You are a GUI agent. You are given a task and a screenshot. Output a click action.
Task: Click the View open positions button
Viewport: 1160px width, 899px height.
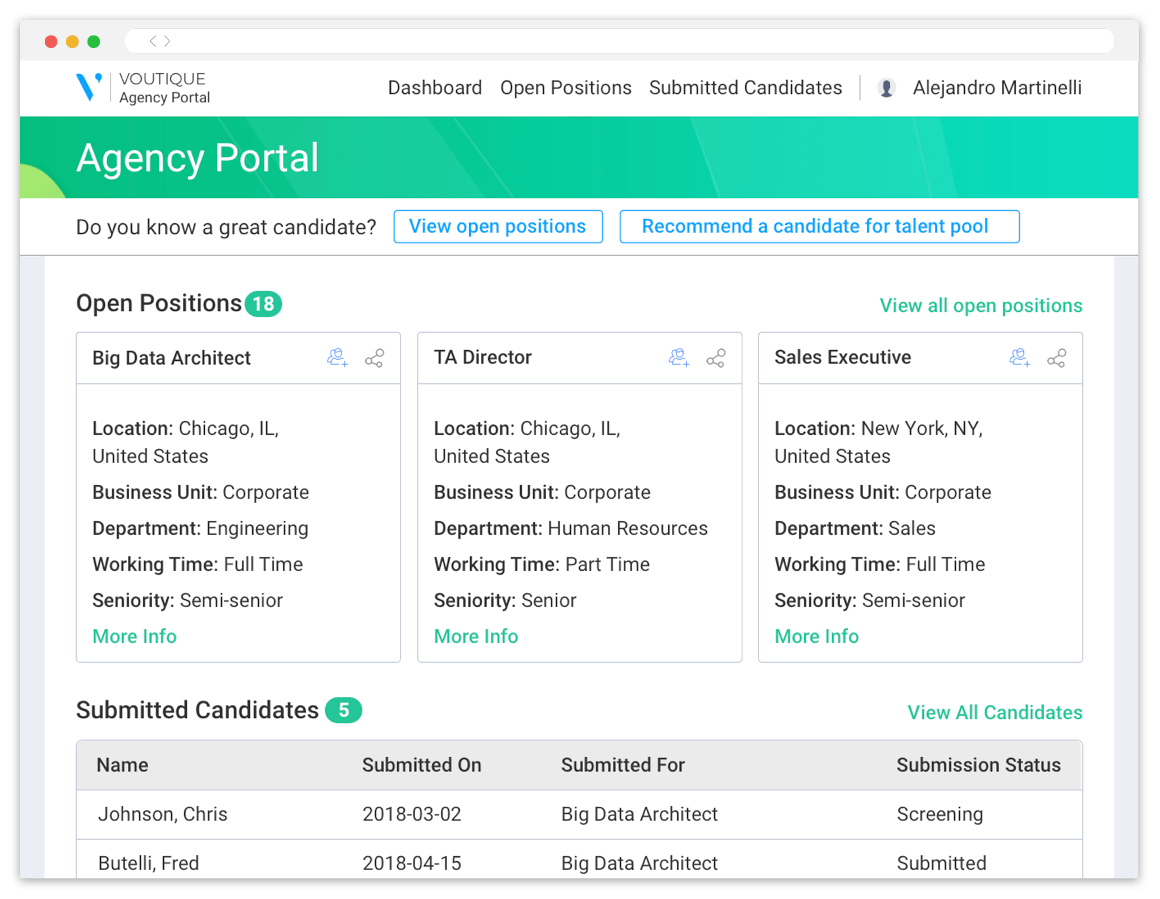click(498, 226)
